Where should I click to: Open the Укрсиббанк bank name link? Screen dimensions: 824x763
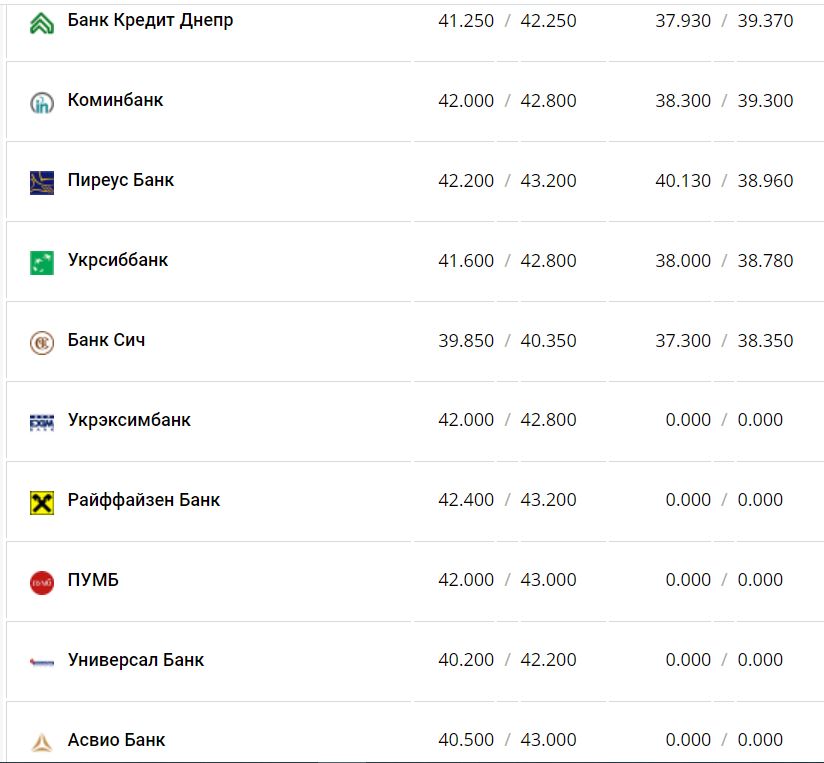tap(118, 260)
